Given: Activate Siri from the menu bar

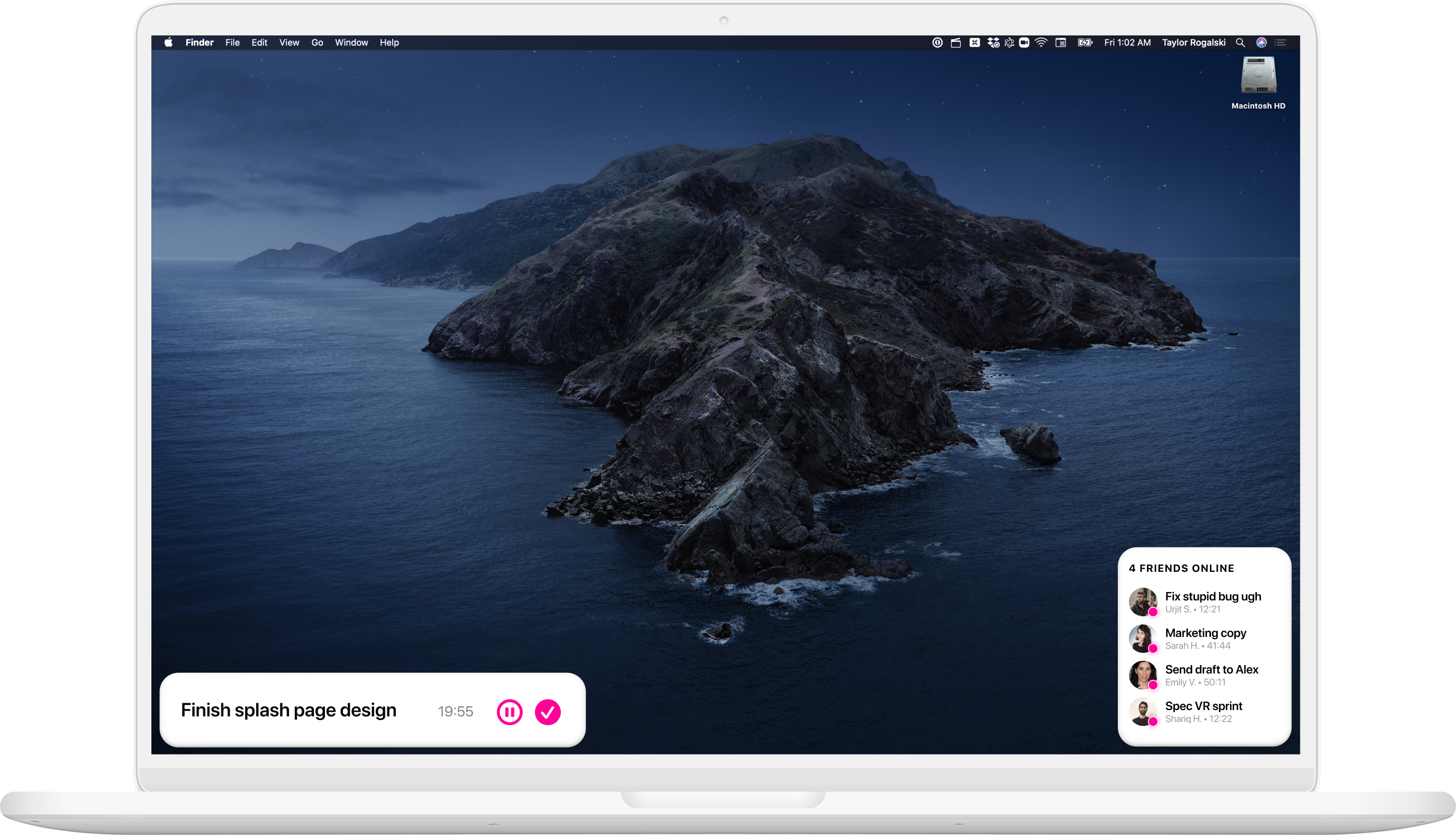Looking at the screenshot, I should (1261, 42).
